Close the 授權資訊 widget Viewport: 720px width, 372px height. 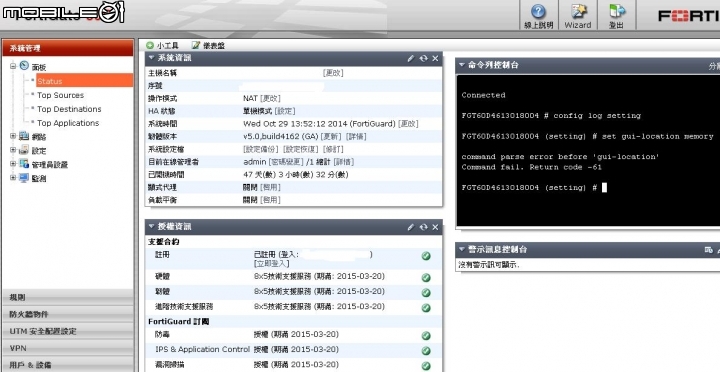point(435,227)
